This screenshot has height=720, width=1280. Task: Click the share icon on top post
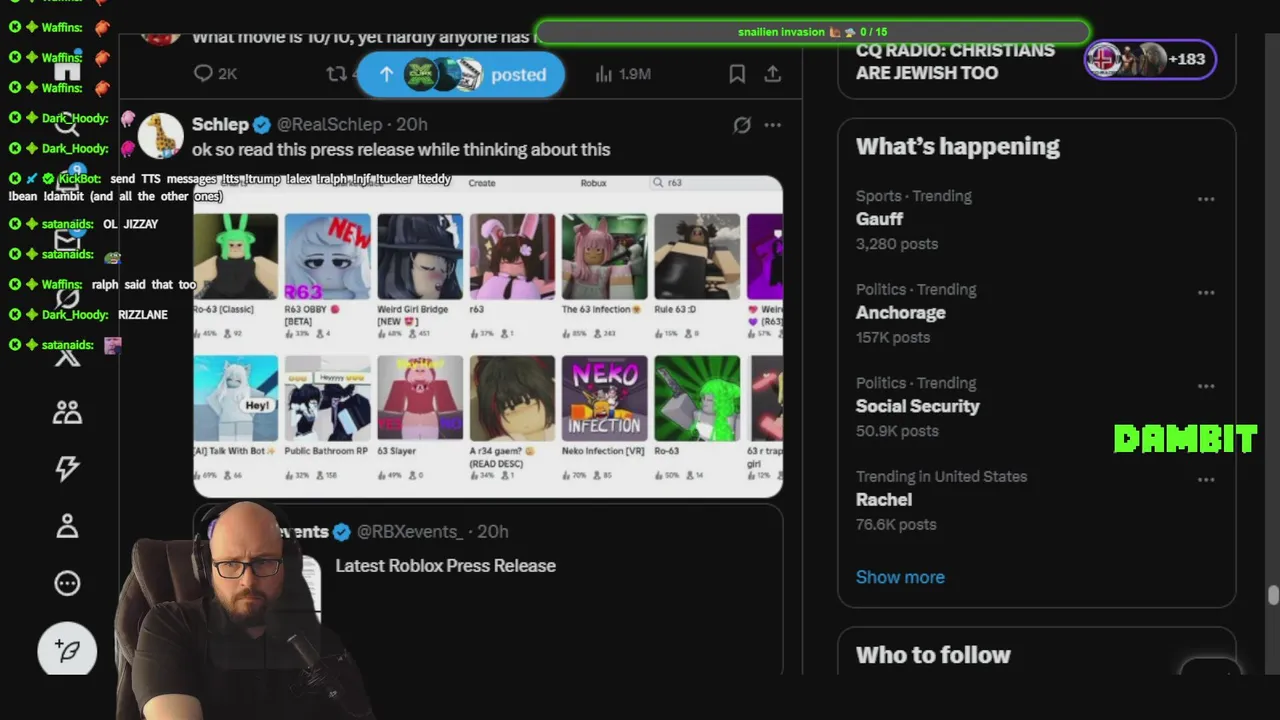click(773, 74)
